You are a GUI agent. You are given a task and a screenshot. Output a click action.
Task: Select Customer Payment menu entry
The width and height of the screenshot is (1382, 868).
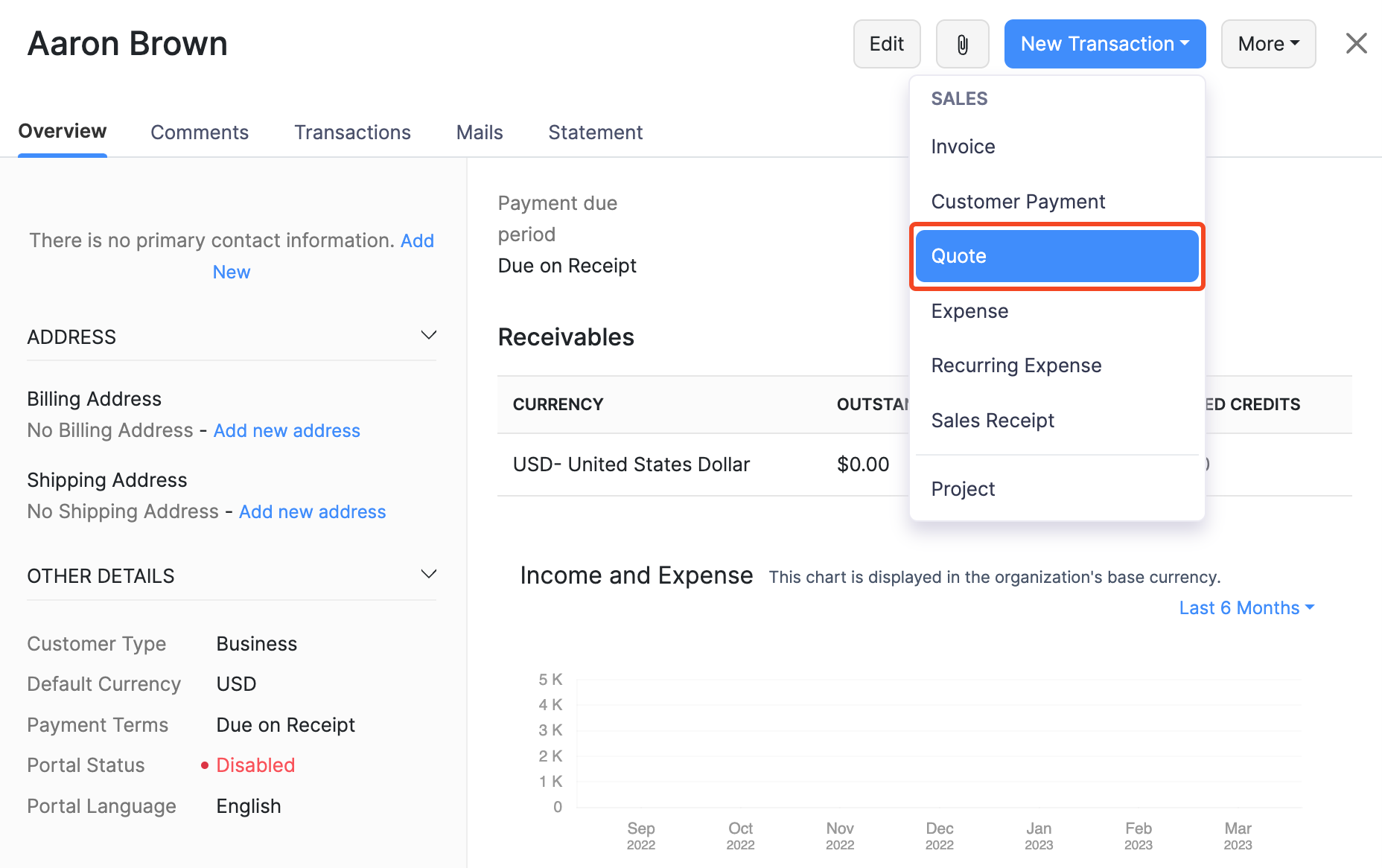(x=1018, y=202)
